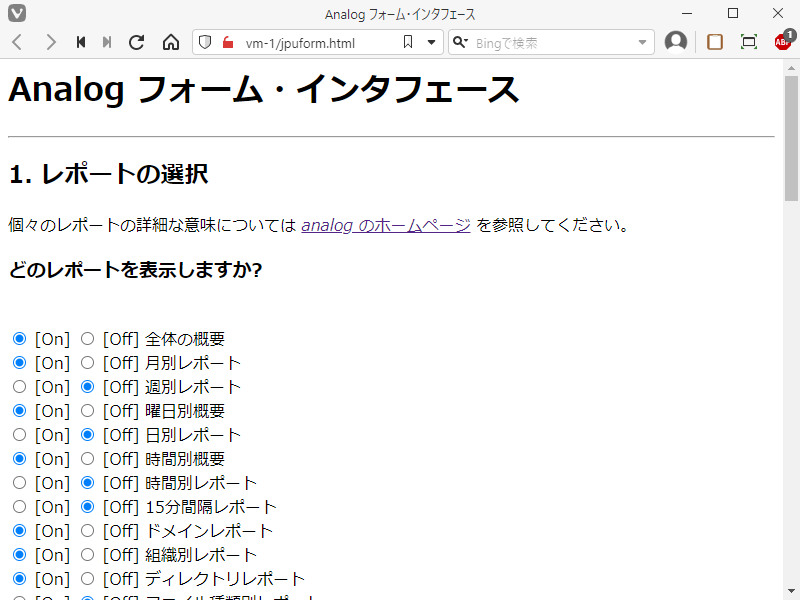Click the vertical scrollbar thumb
The height and width of the screenshot is (600, 800).
click(x=791, y=138)
